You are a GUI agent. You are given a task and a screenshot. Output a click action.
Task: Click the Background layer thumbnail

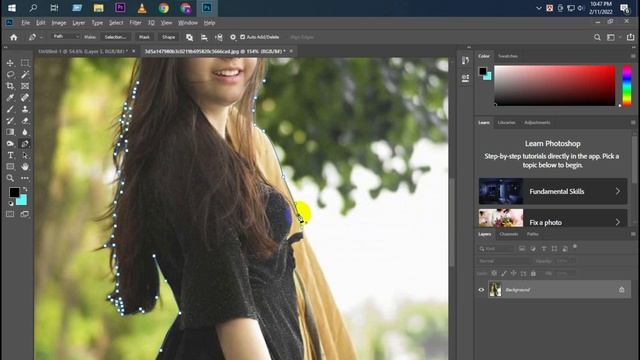pos(495,290)
